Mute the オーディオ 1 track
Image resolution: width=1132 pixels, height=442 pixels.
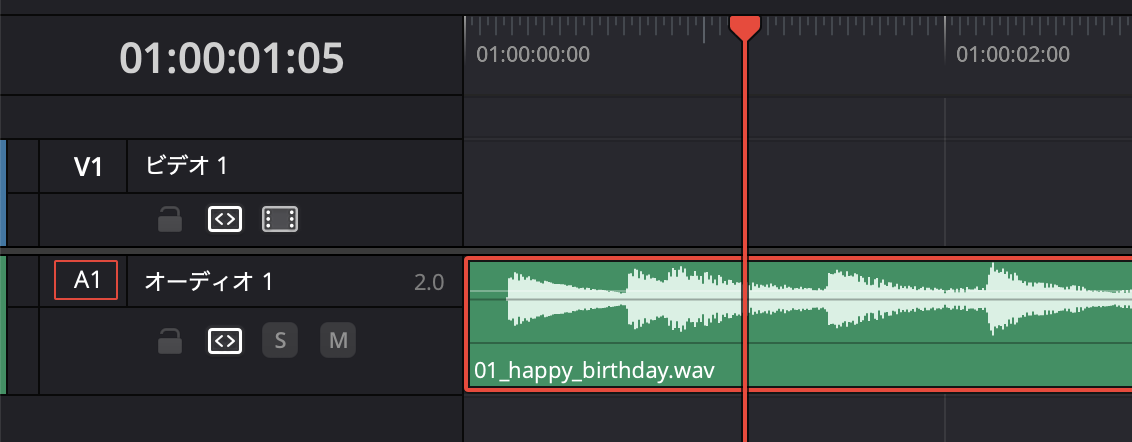click(338, 342)
